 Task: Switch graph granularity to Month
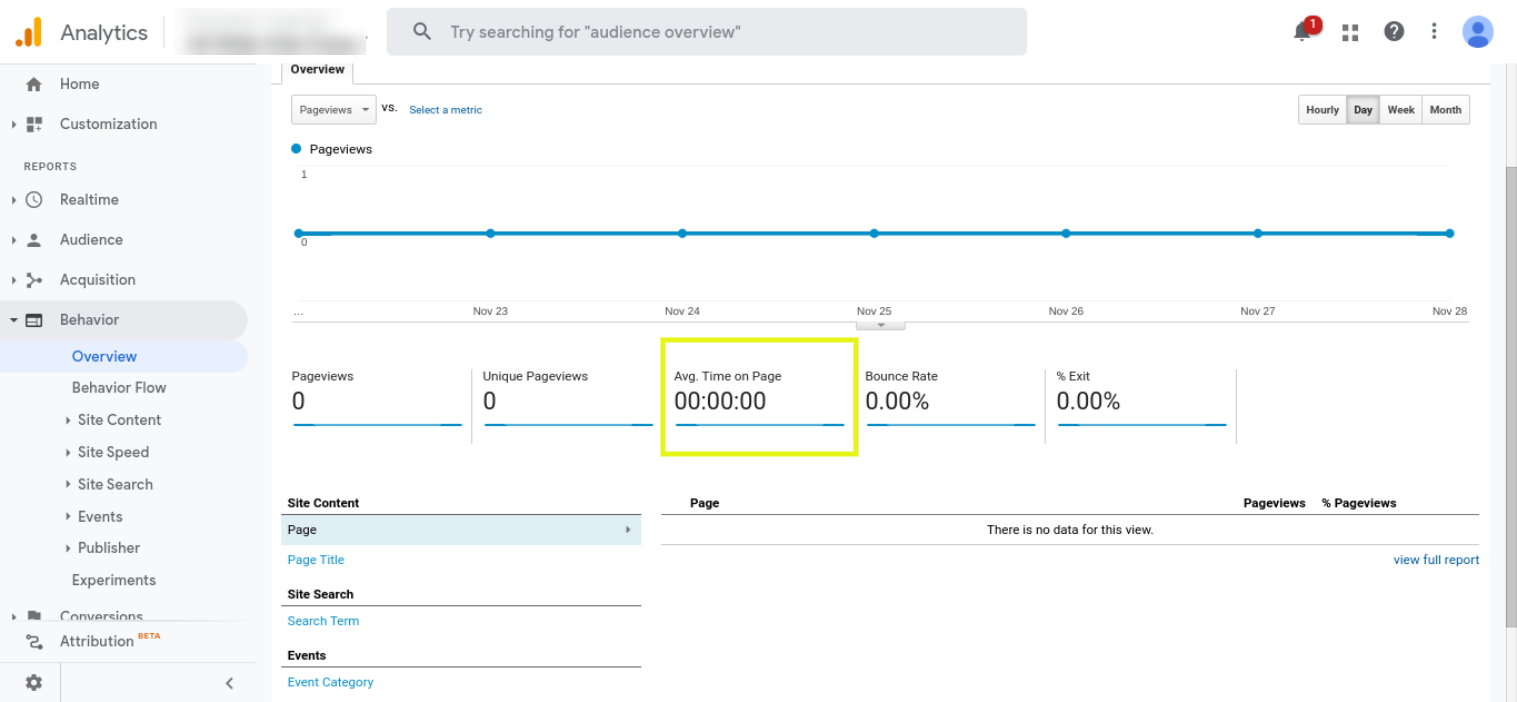coord(1445,110)
